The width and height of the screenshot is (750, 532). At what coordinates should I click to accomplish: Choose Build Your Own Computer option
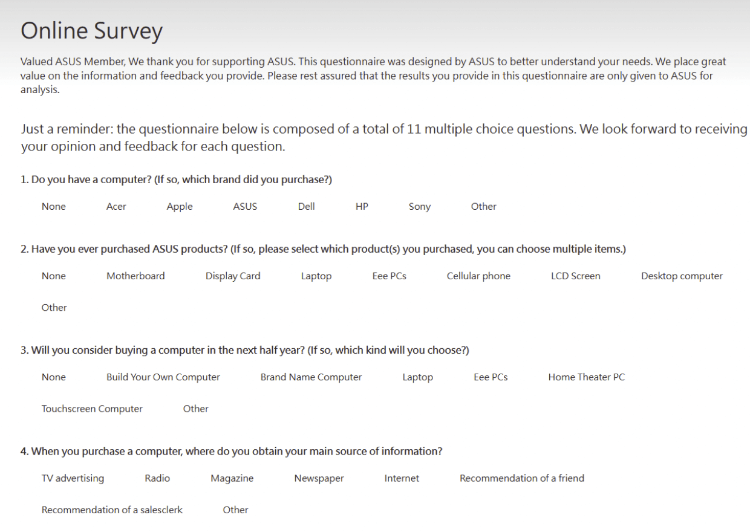tap(163, 377)
